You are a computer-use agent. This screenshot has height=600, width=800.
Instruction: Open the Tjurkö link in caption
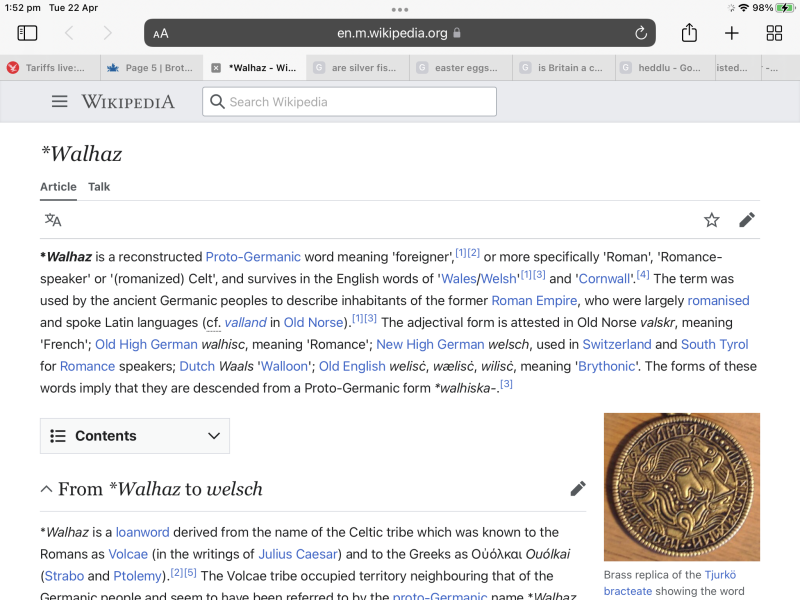coord(720,575)
